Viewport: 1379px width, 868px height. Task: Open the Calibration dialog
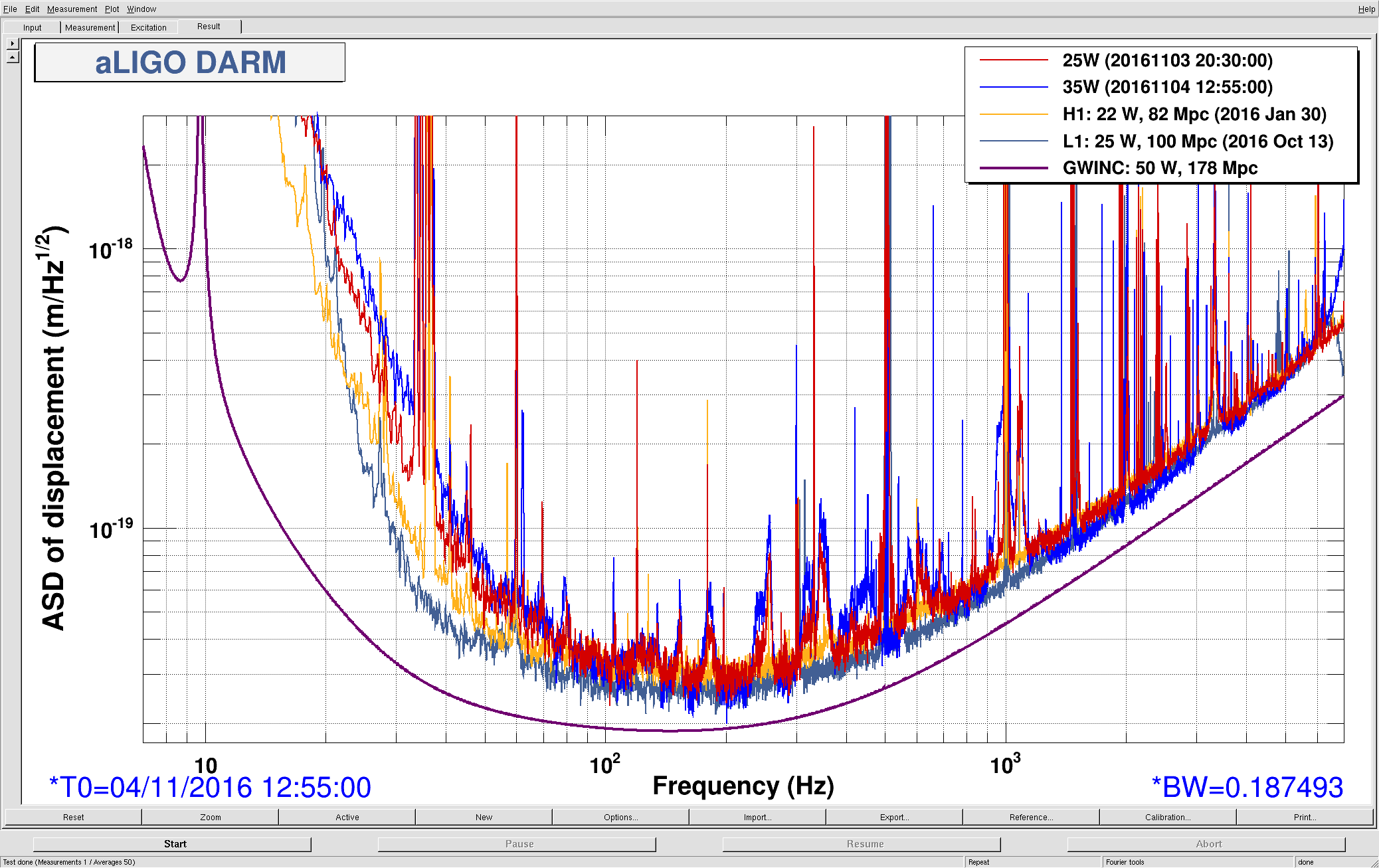(1168, 817)
